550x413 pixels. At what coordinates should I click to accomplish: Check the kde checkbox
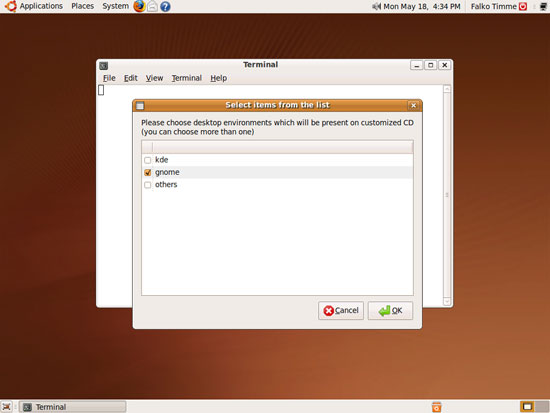(x=148, y=160)
